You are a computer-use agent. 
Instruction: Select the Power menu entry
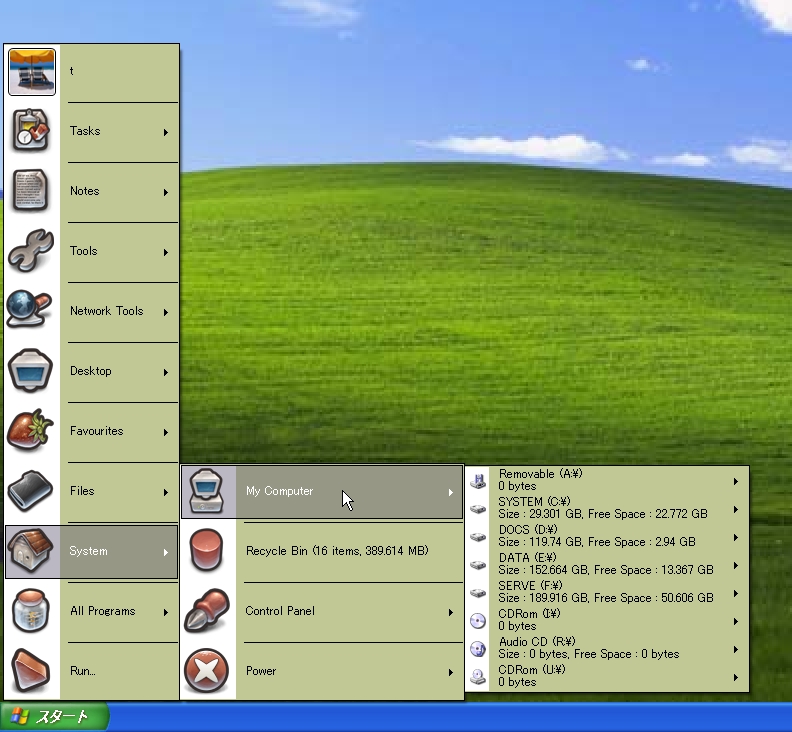pyautogui.click(x=322, y=671)
